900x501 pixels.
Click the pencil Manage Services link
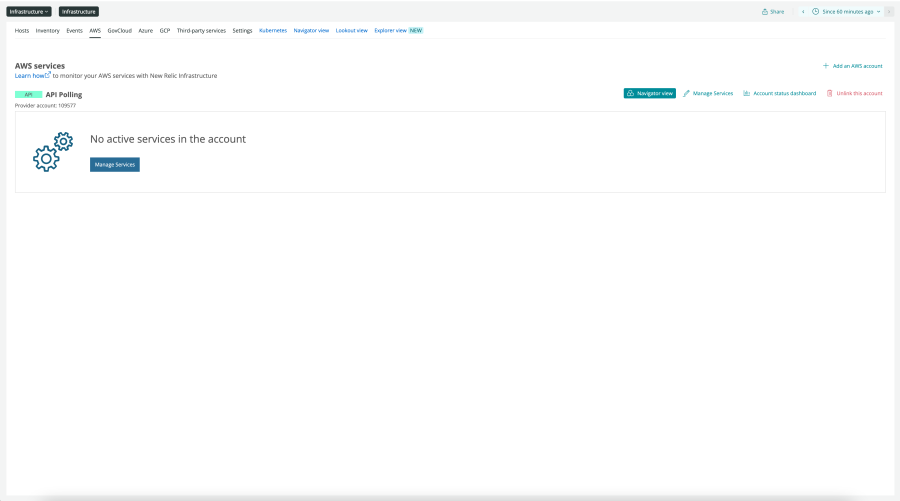click(x=708, y=93)
